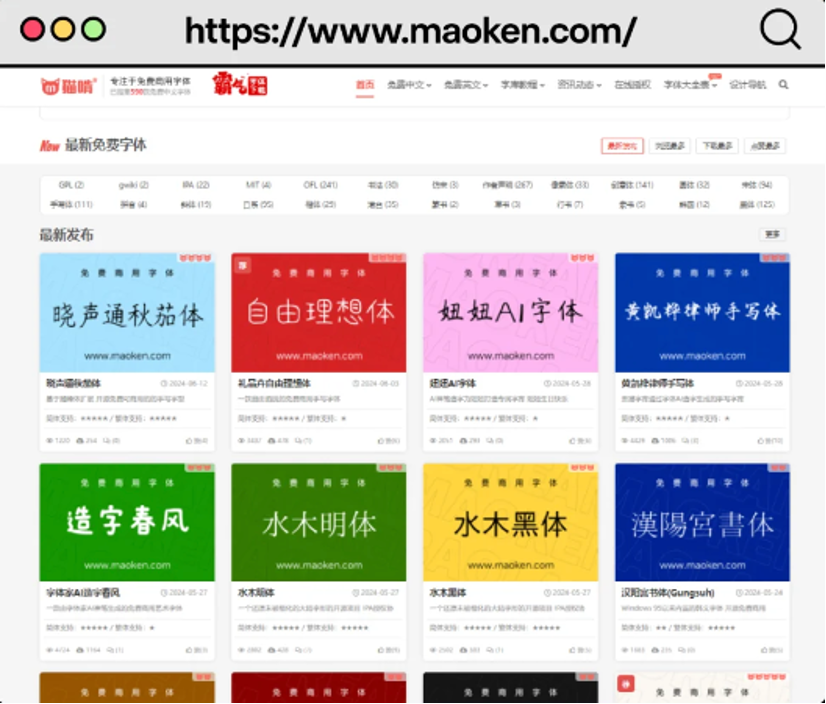826x704 pixels.
Task: Click the download icon under 水木黑体
Action: tap(464, 650)
